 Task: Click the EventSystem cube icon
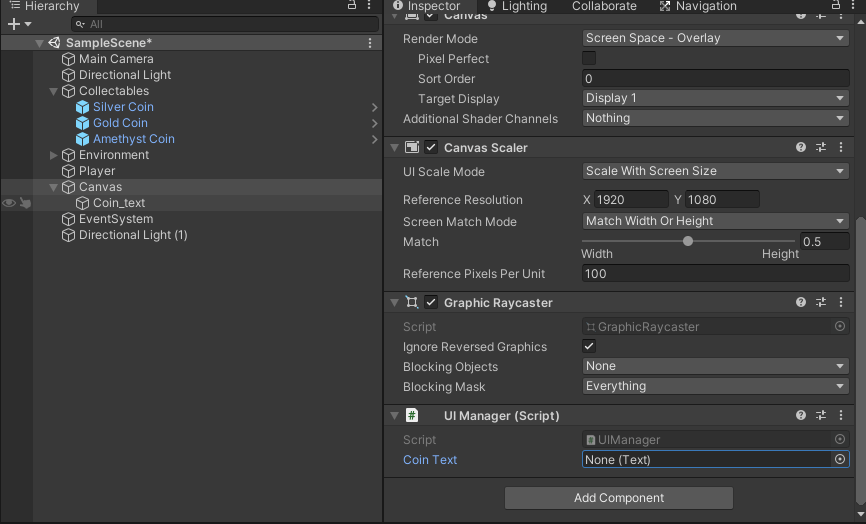pos(68,219)
